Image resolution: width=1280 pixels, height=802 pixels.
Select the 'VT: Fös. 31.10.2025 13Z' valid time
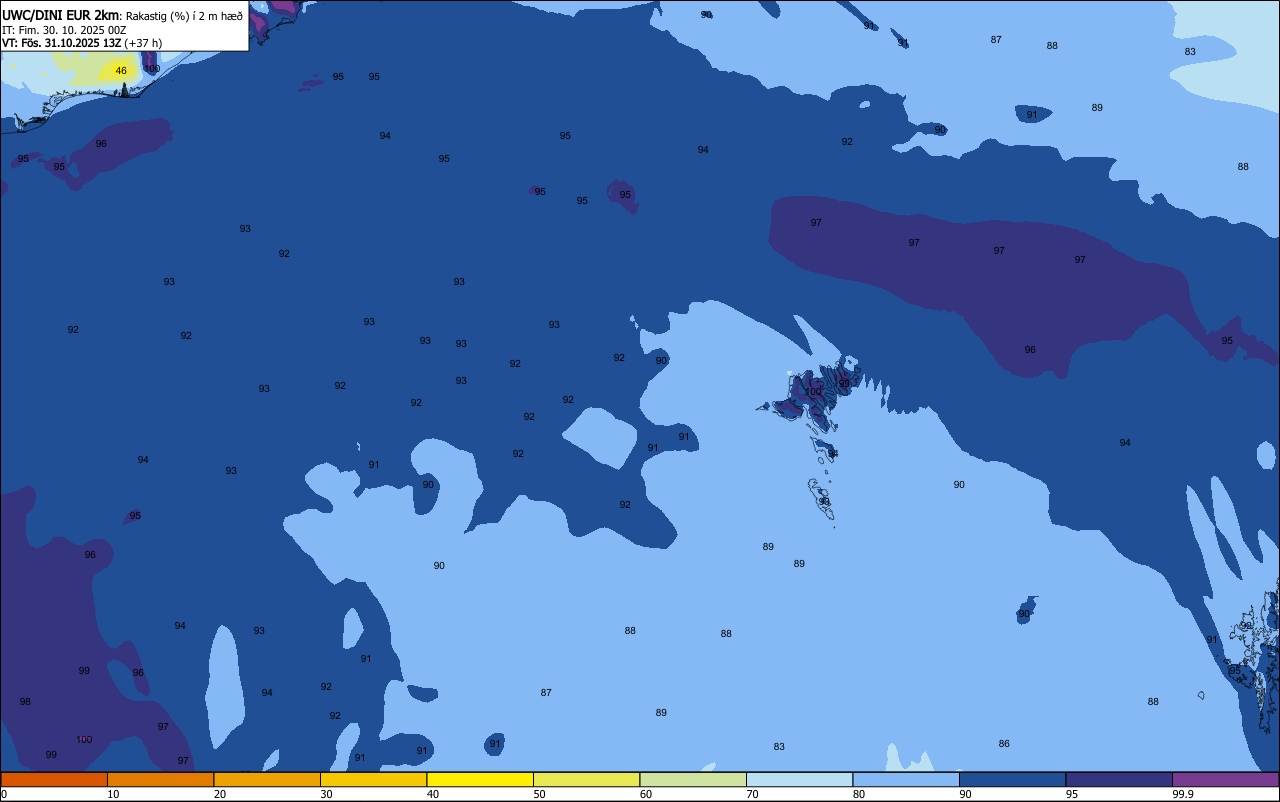click(x=62, y=43)
